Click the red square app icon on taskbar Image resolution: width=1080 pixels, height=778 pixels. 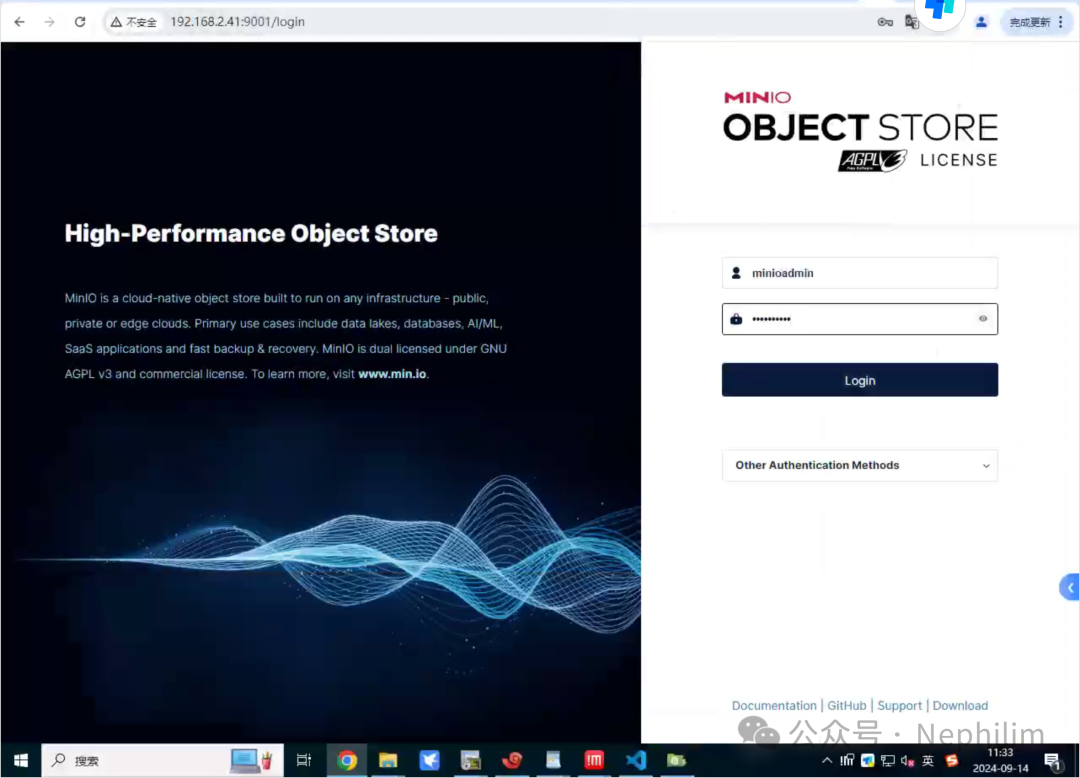[594, 761]
